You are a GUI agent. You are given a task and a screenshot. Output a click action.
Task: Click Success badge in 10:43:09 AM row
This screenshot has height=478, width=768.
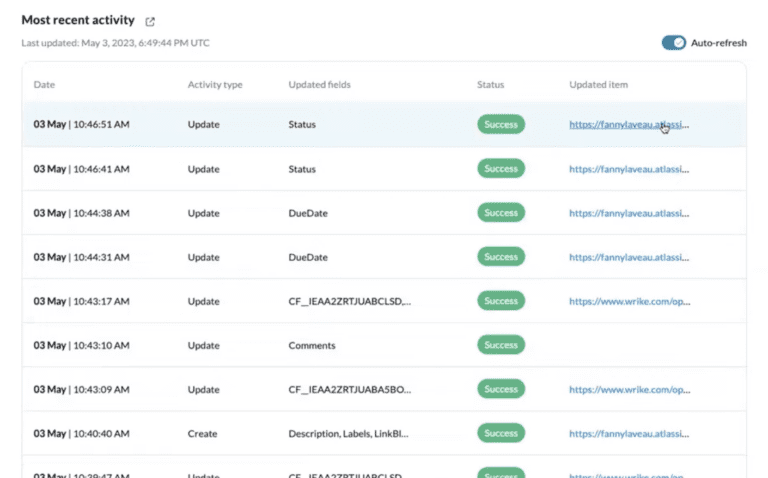pyautogui.click(x=501, y=389)
